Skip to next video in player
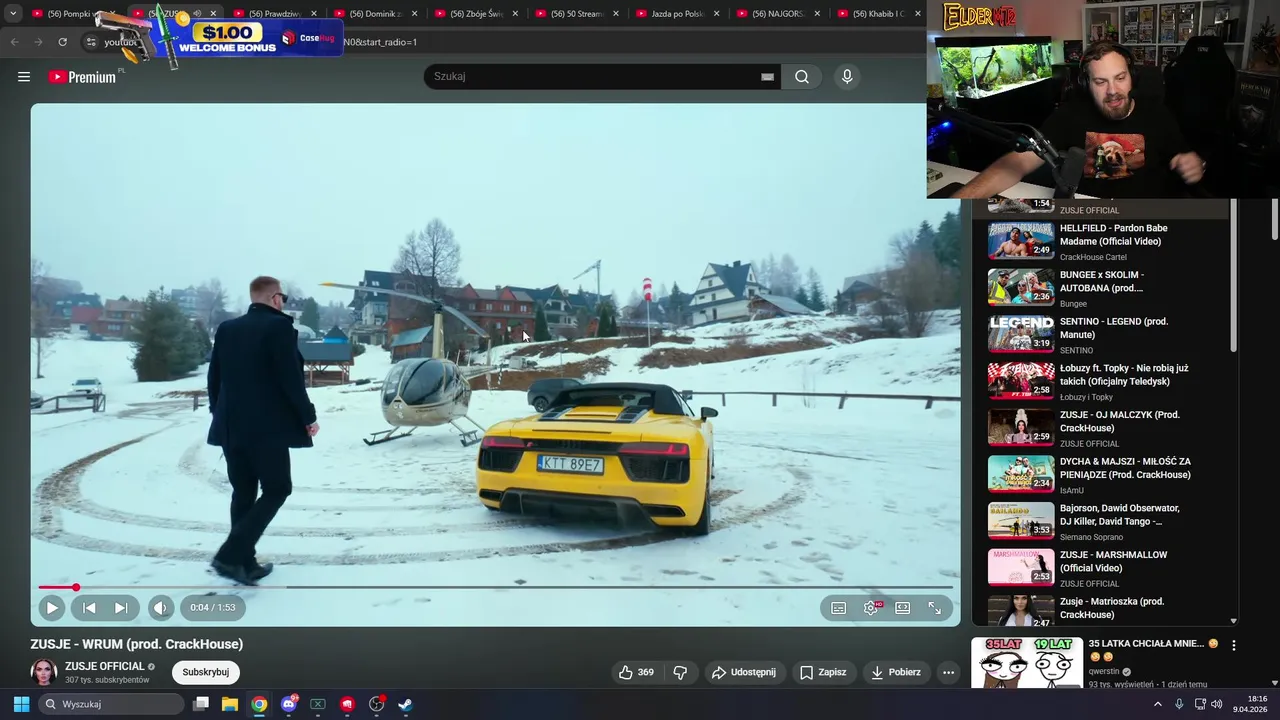Viewport: 1280px width, 720px height. (121, 607)
